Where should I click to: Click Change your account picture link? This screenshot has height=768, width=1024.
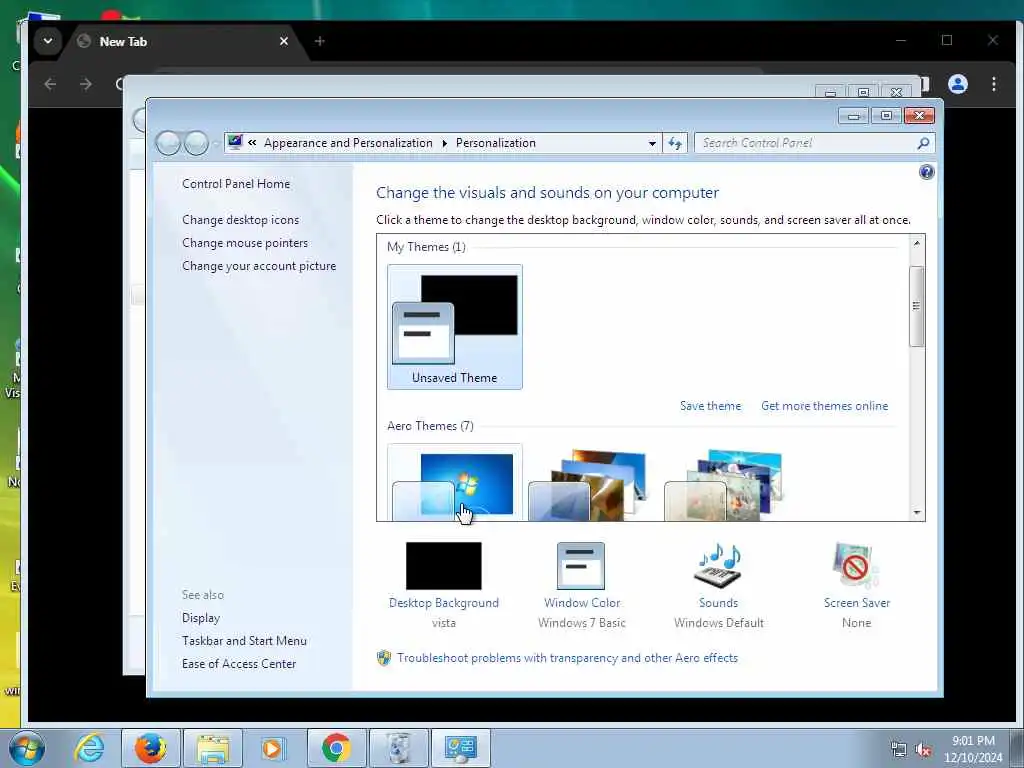coord(259,266)
